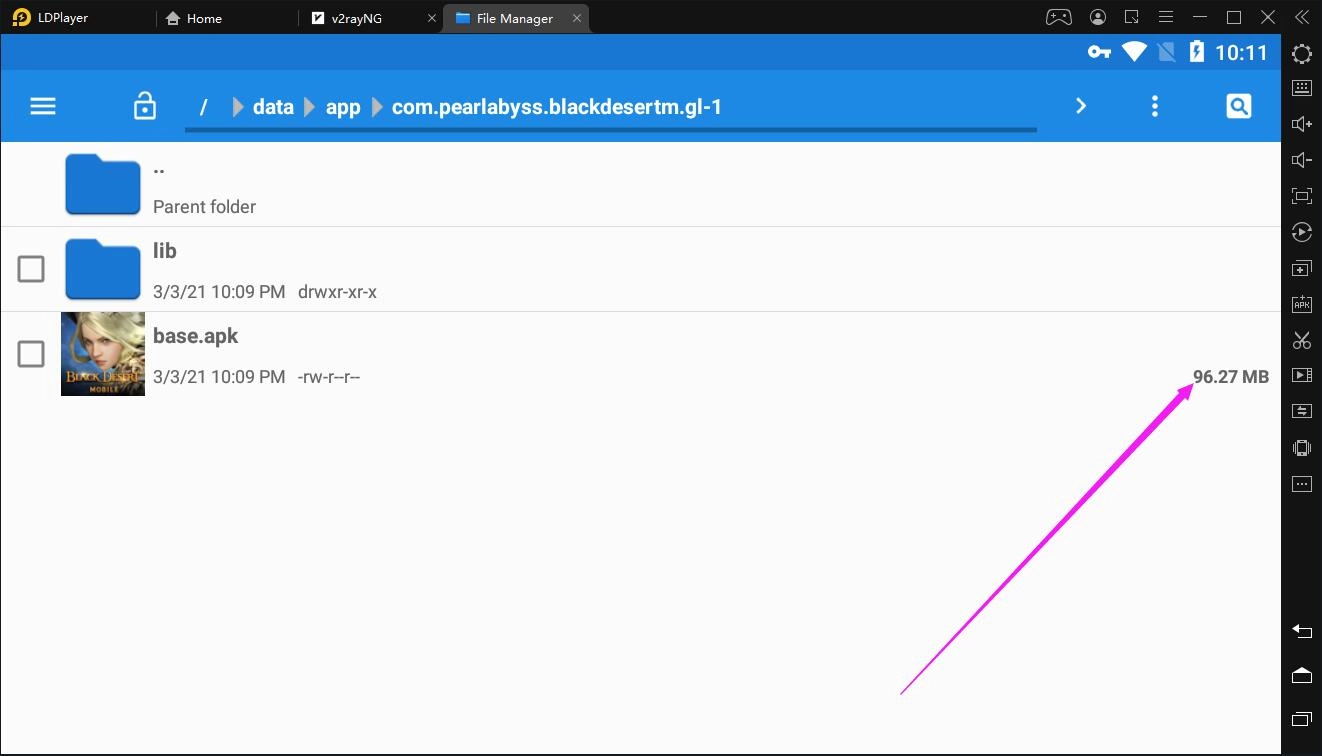Open the file search magnifier icon

click(1238, 105)
